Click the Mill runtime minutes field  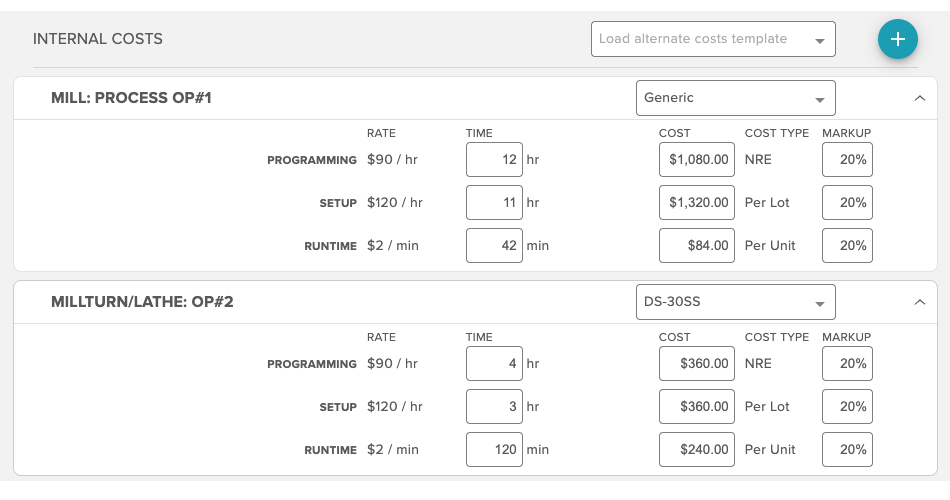(x=494, y=246)
